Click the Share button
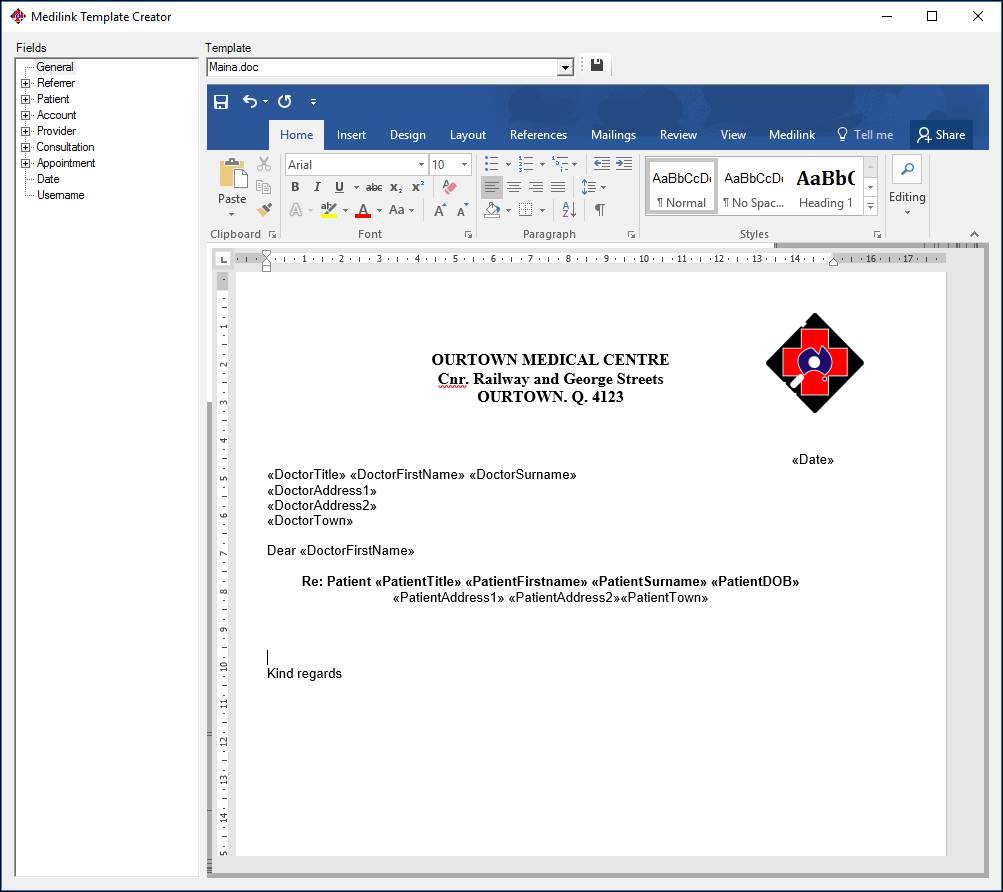The image size is (1003, 892). pyautogui.click(x=941, y=135)
